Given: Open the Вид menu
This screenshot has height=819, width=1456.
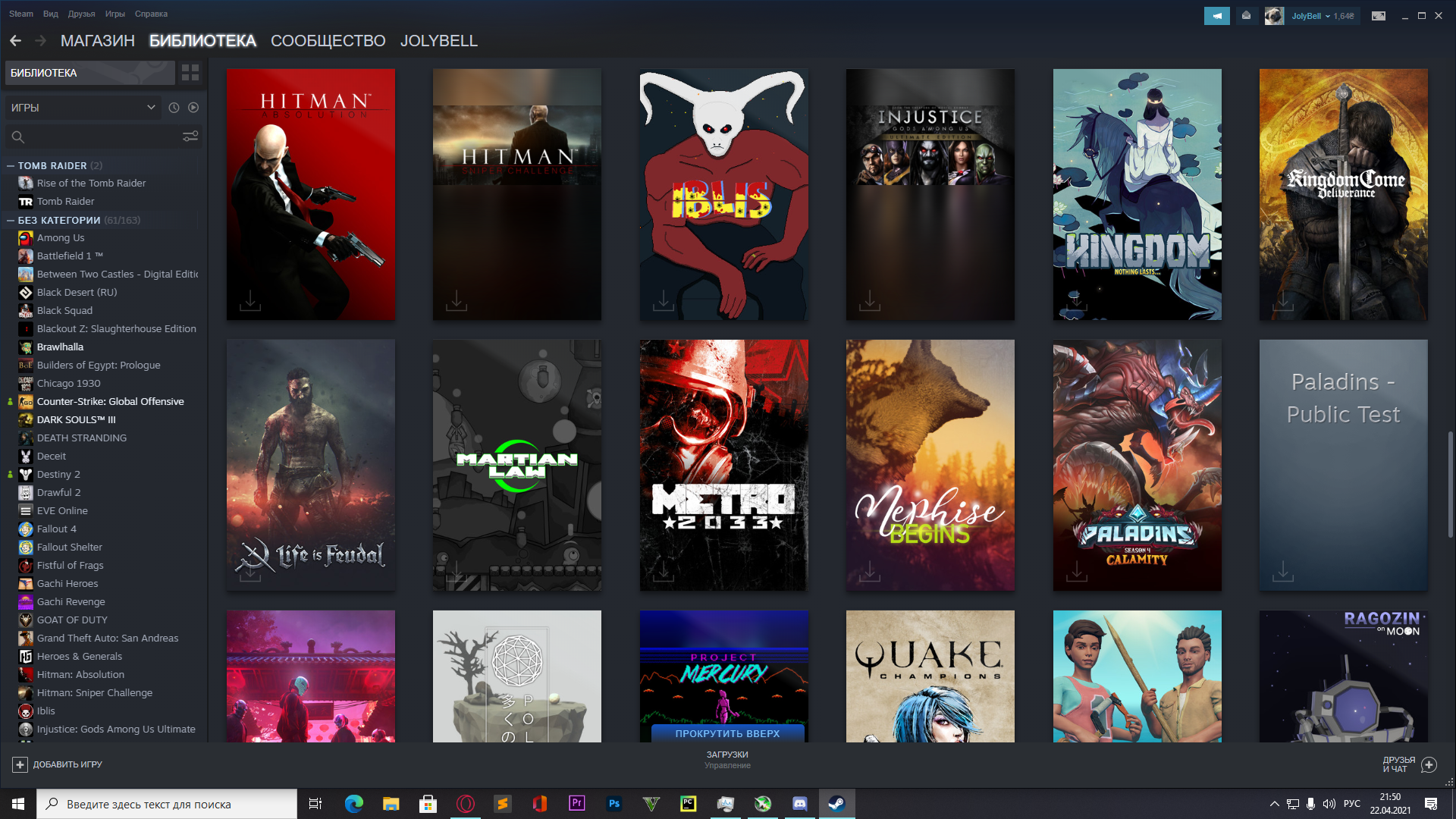Looking at the screenshot, I should coord(51,14).
